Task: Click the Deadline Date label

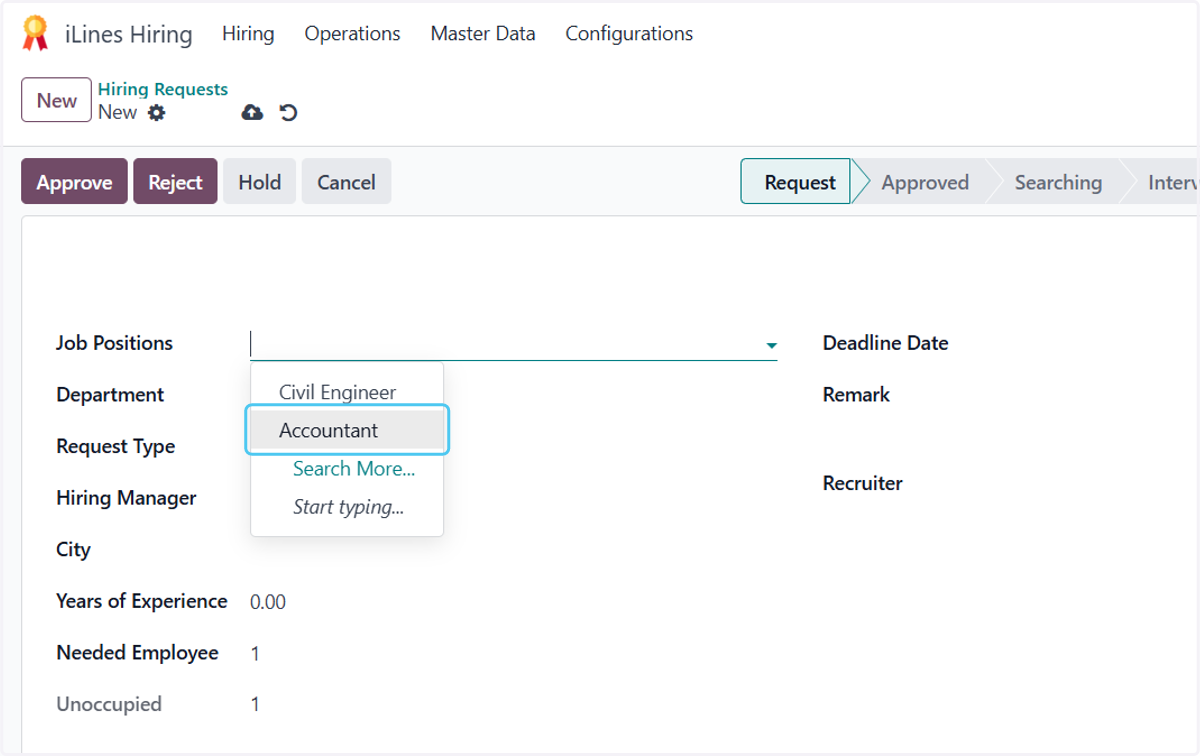Action: tap(885, 343)
